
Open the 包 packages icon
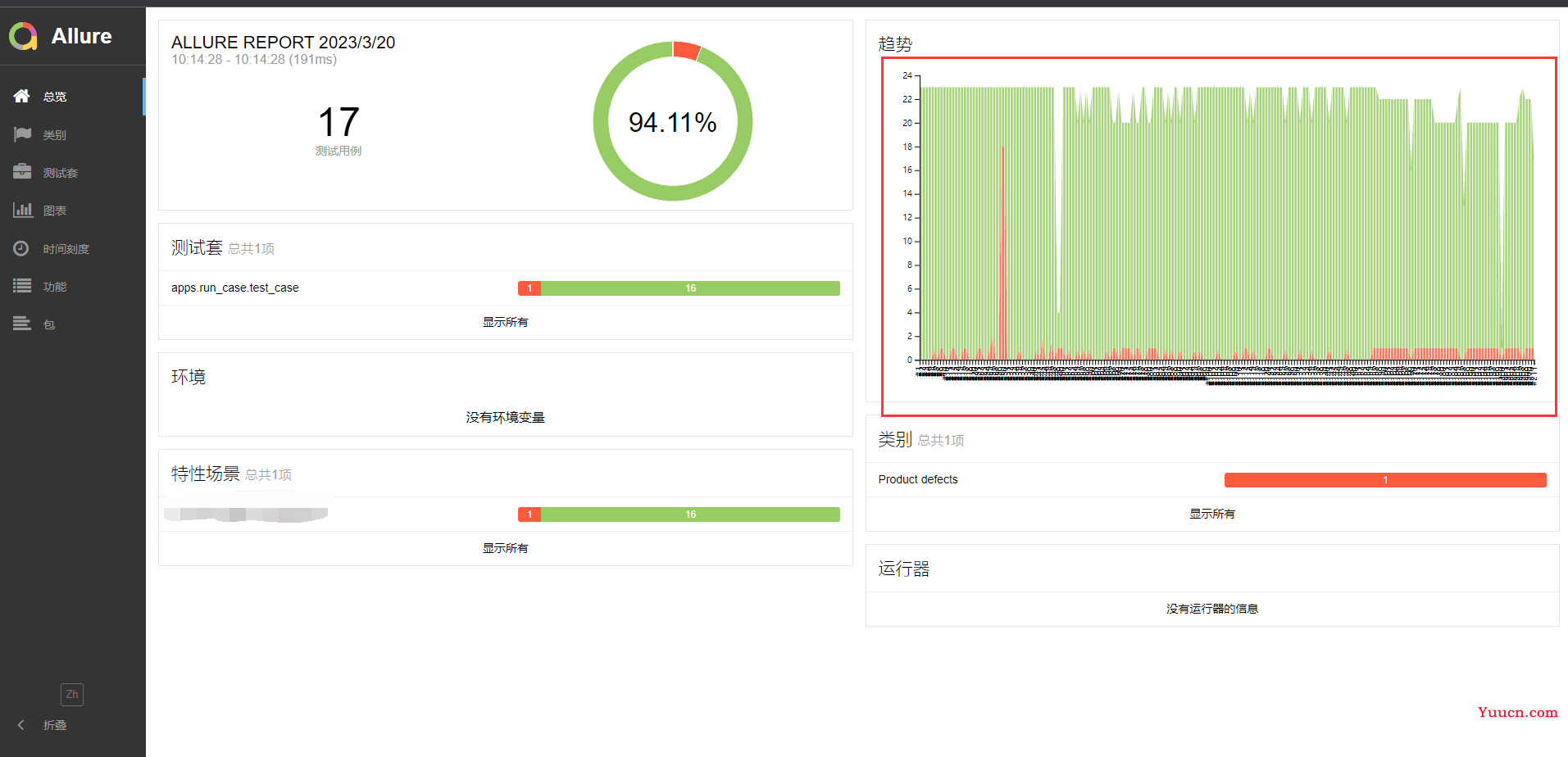pyautogui.click(x=22, y=324)
